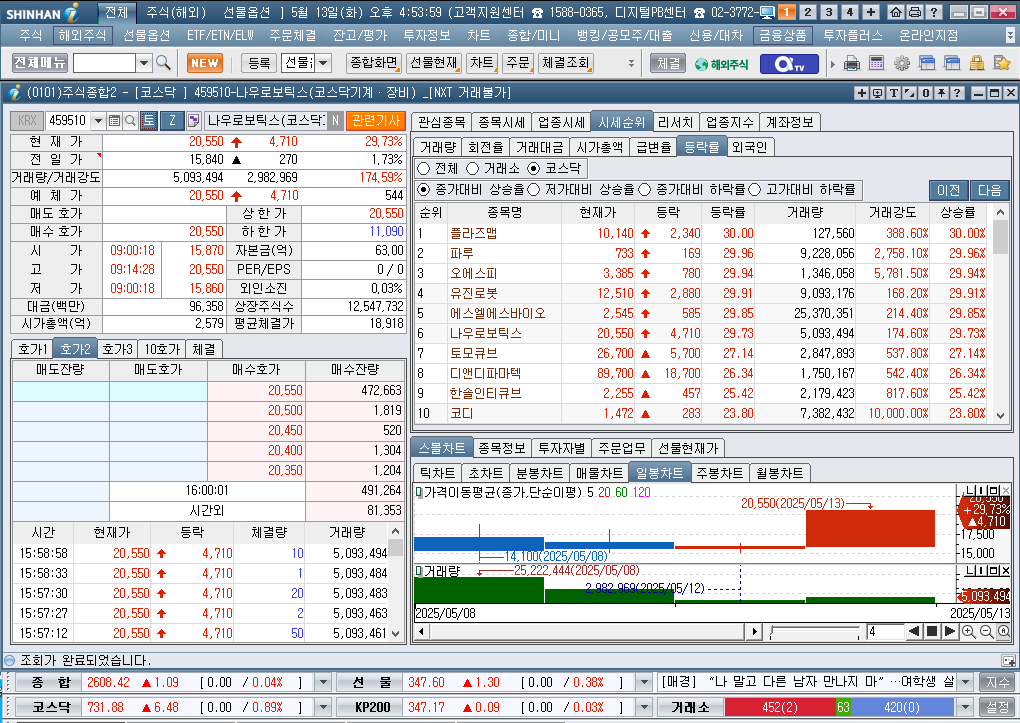Click the stock search magnifier beside 459510

(129, 120)
